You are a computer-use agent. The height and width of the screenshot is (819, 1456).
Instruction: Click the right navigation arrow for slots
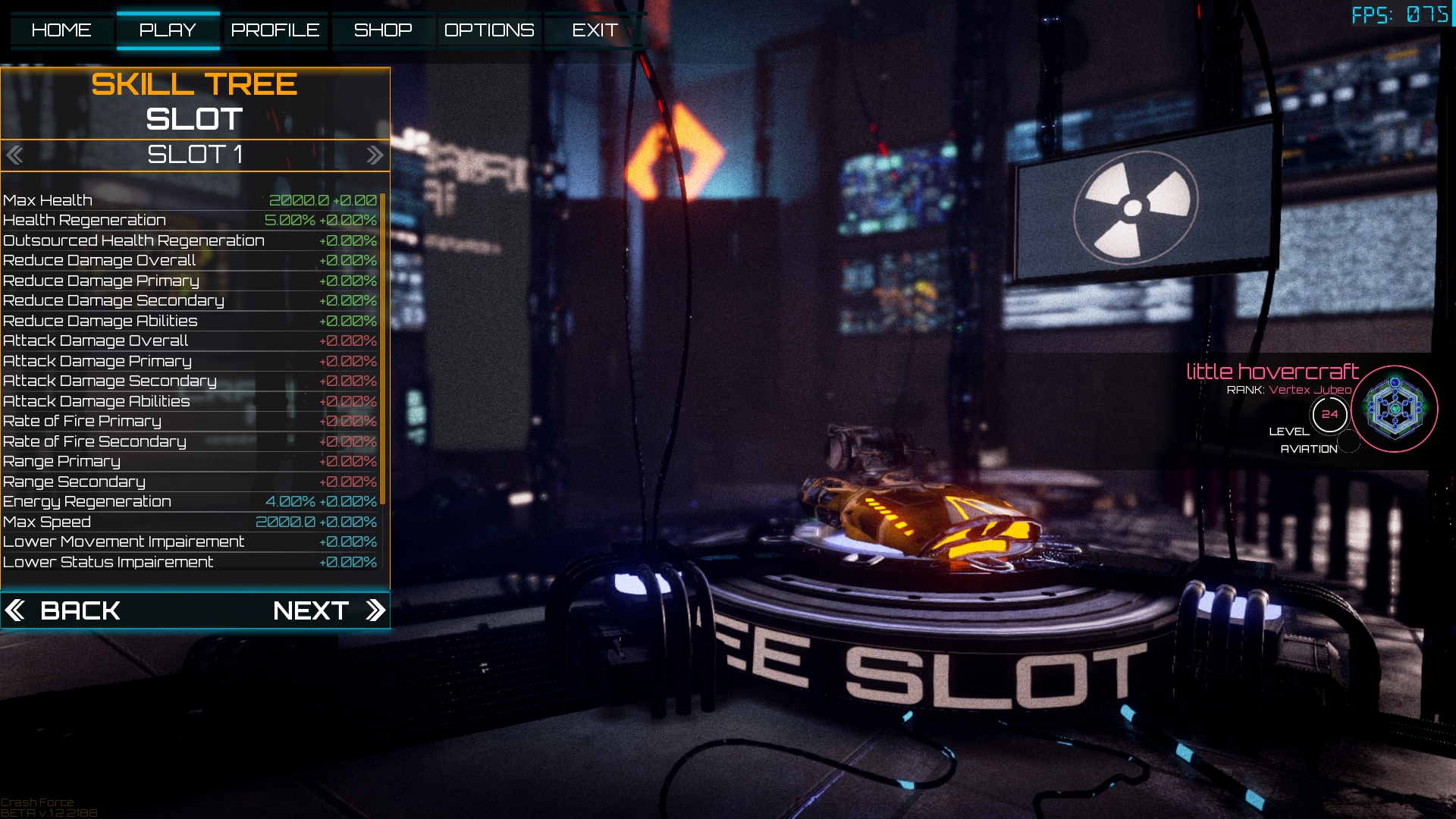pos(374,154)
